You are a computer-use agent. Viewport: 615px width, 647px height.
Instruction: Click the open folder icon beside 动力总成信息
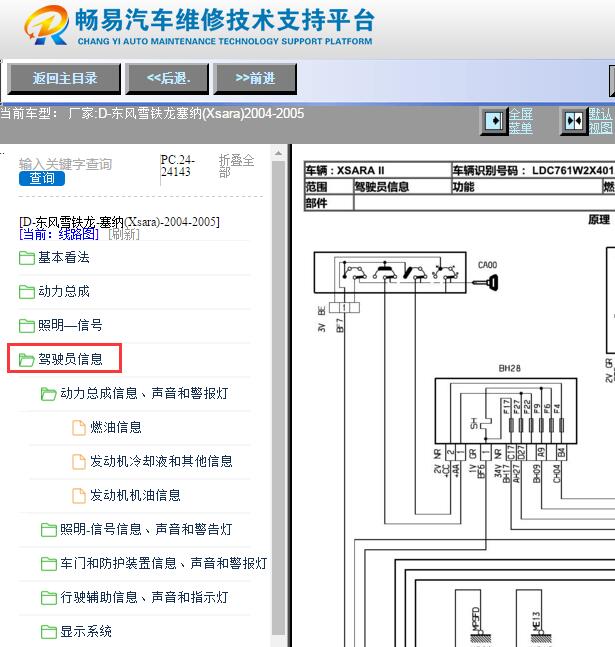pos(49,394)
